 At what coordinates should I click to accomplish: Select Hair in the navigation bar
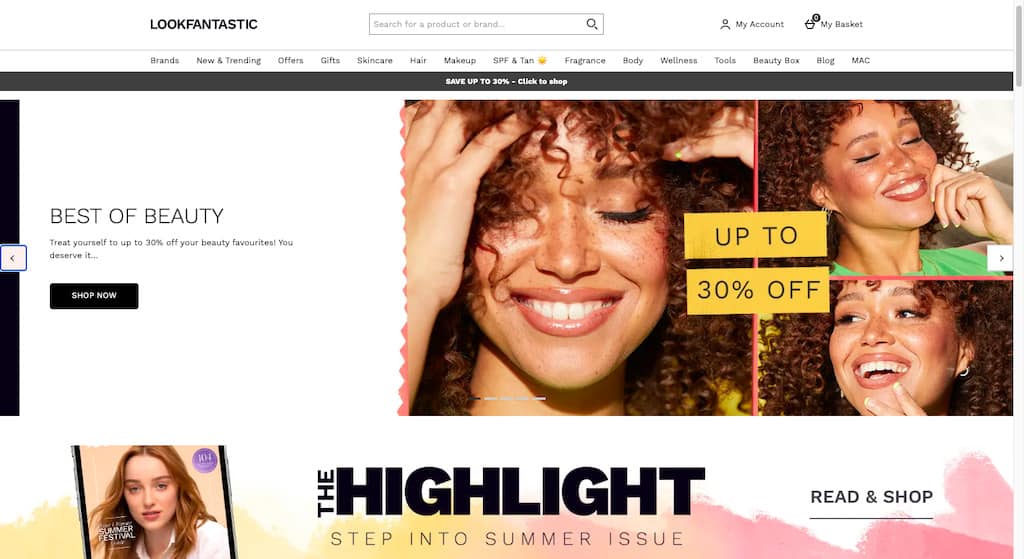pyautogui.click(x=418, y=60)
